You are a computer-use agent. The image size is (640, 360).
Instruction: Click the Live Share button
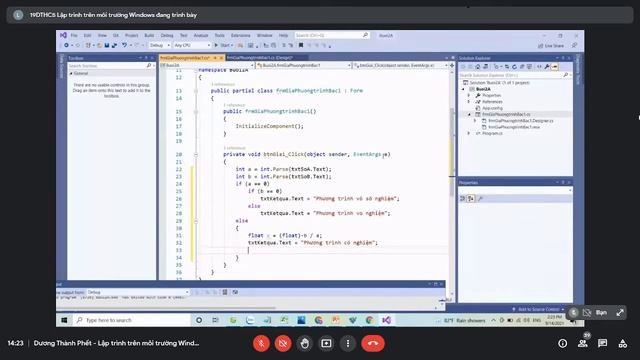pos(551,46)
